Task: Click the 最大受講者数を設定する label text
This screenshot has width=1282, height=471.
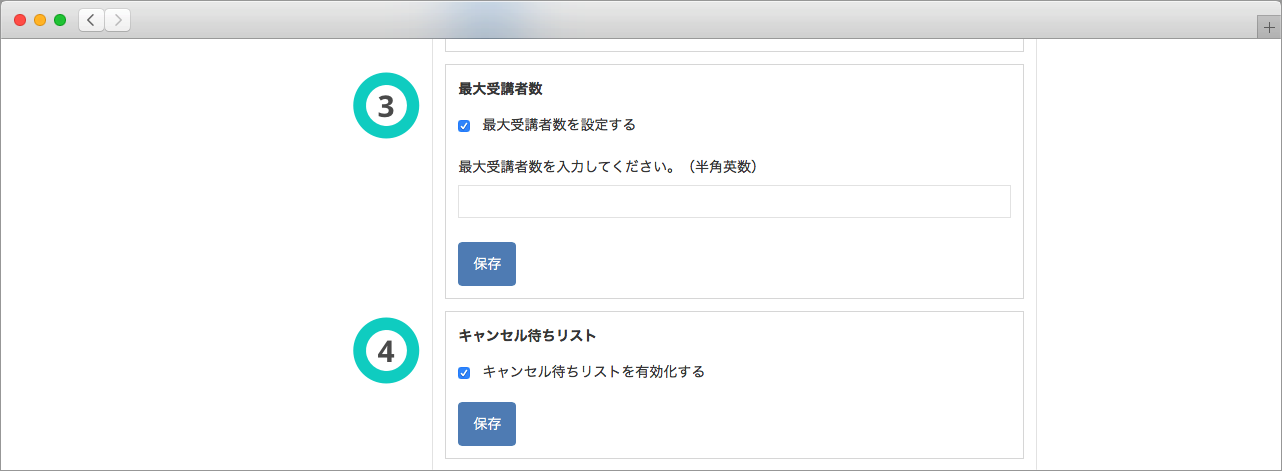Action: pyautogui.click(x=559, y=125)
